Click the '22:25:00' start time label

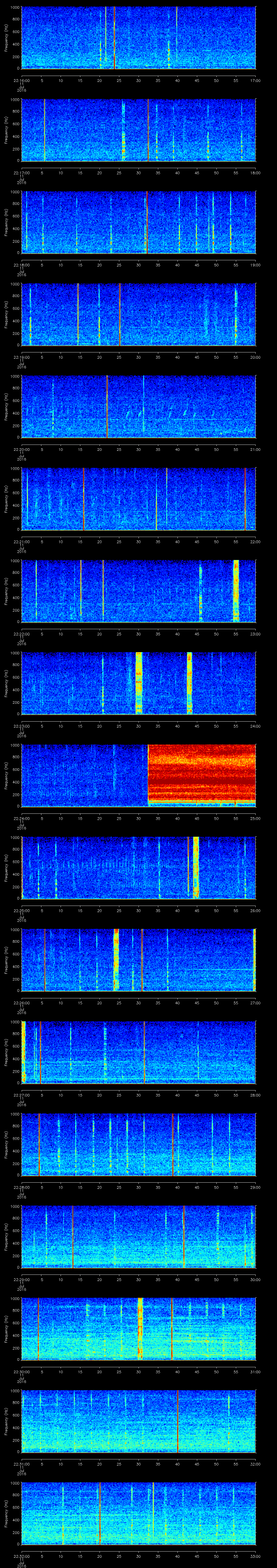[21, 910]
